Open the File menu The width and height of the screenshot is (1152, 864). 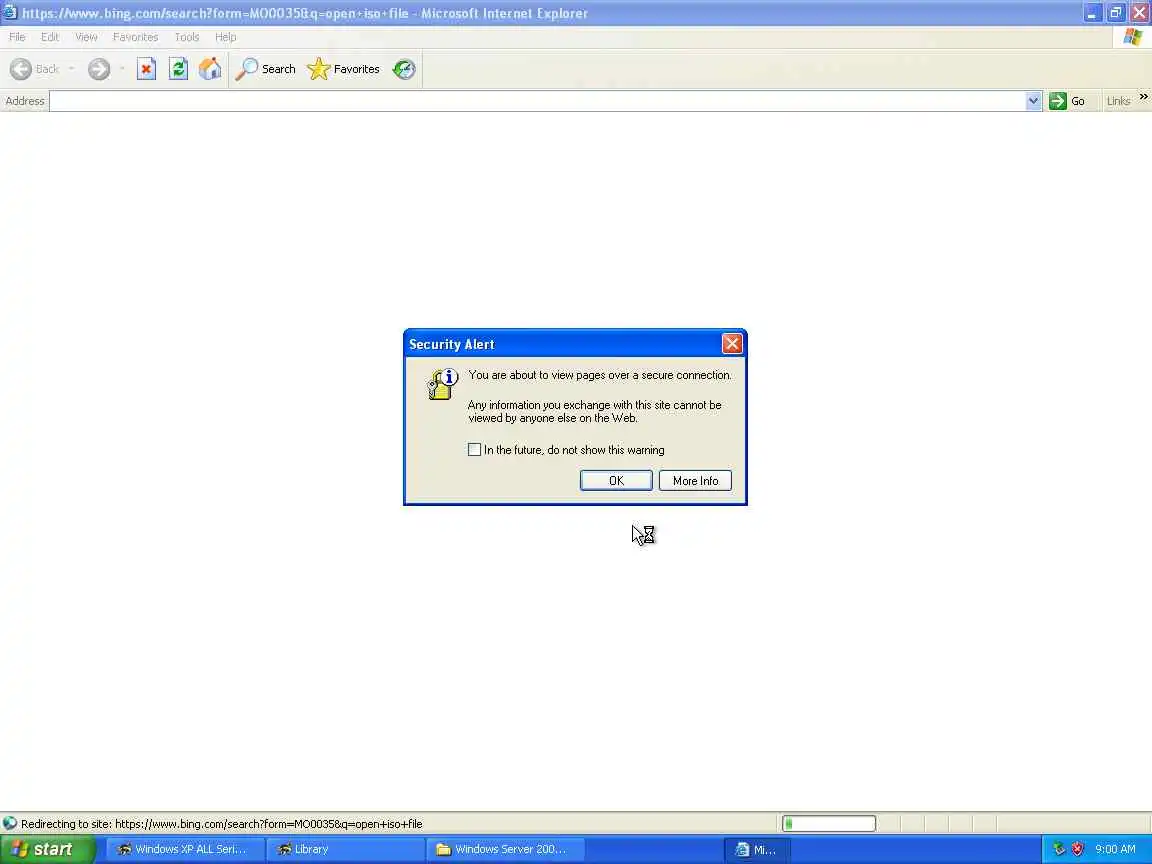pos(17,37)
